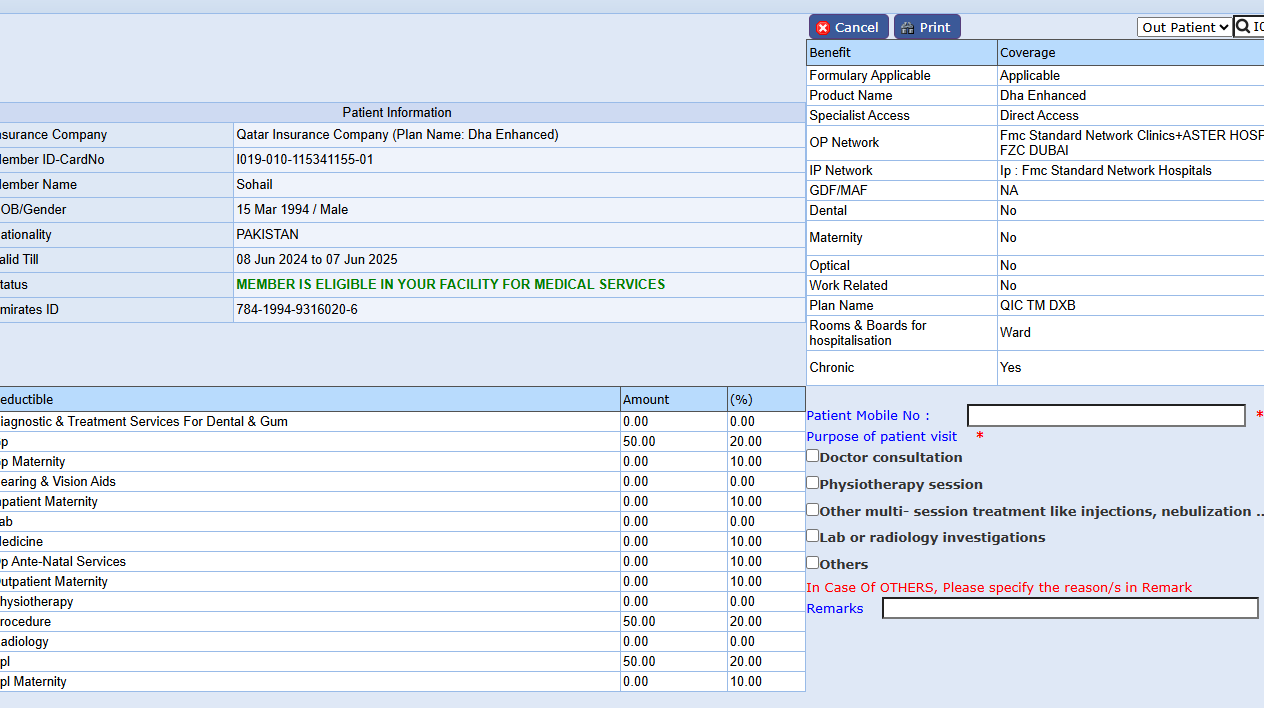Image resolution: width=1264 pixels, height=708 pixels.
Task: Enable Other multi-session treatment checkbox
Action: [813, 510]
